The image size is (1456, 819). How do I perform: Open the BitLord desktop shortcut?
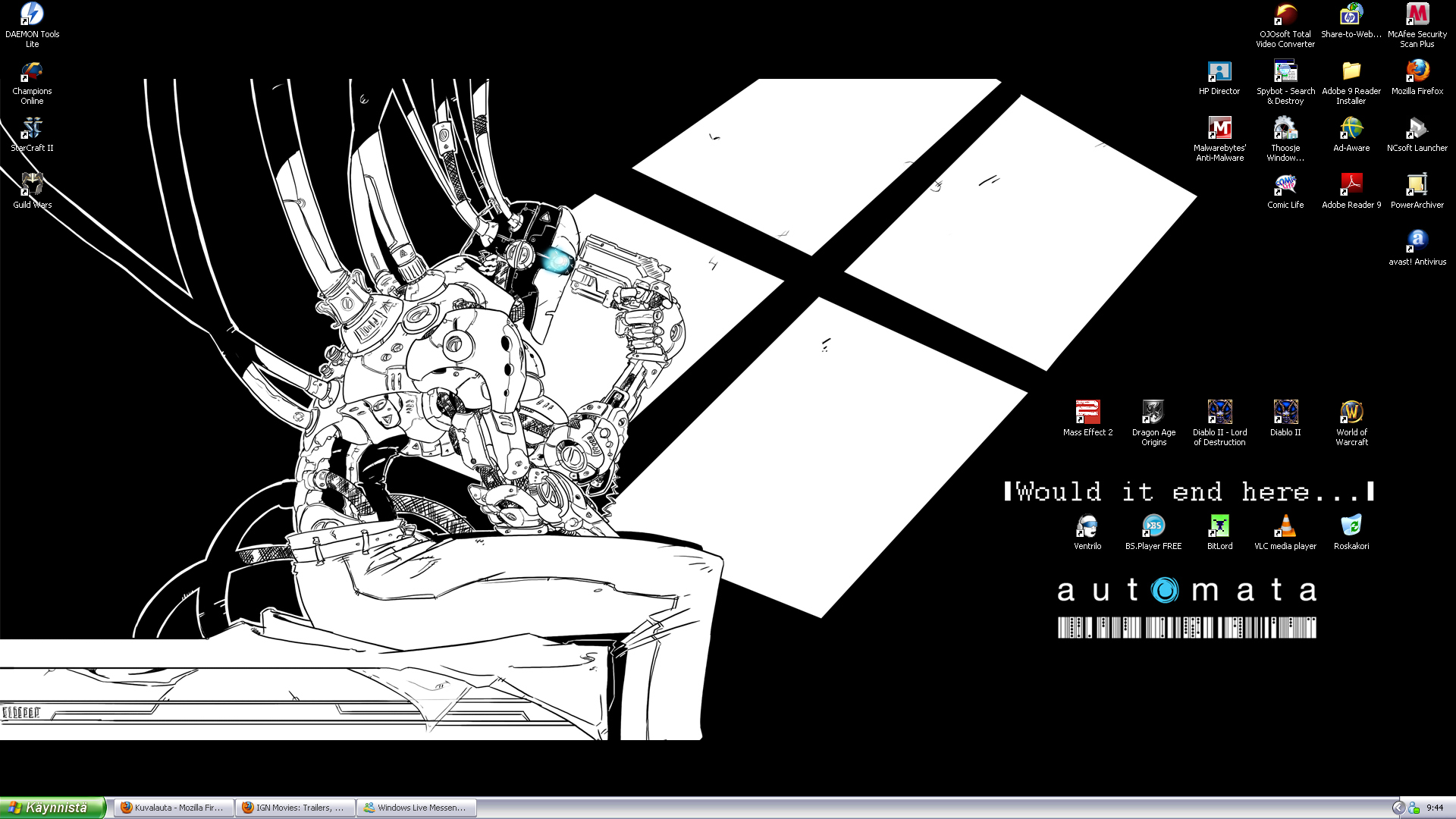[x=1219, y=526]
